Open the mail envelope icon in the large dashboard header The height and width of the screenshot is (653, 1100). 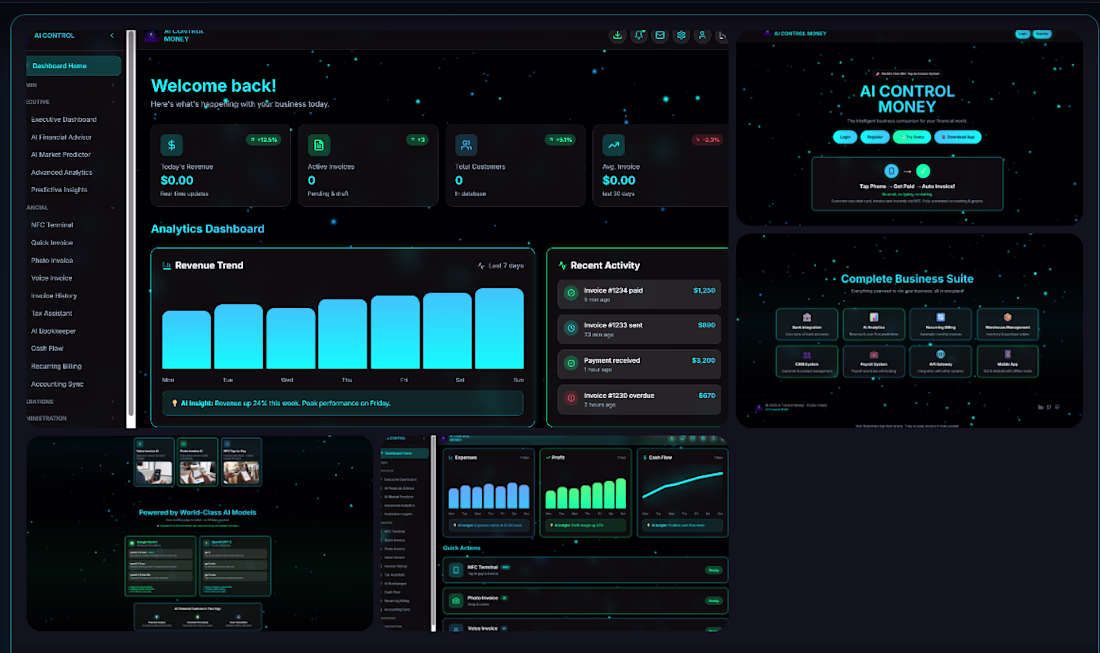(660, 35)
